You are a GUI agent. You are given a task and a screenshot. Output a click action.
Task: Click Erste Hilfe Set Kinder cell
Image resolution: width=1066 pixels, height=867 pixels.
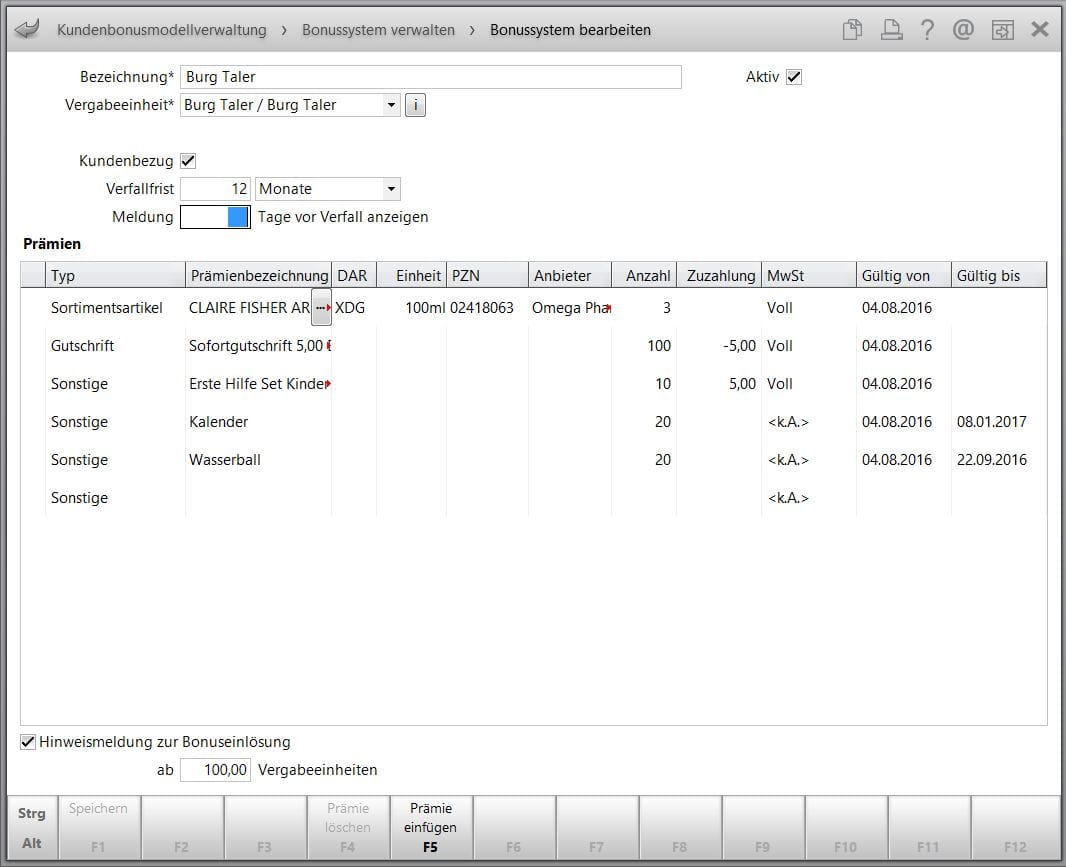258,384
